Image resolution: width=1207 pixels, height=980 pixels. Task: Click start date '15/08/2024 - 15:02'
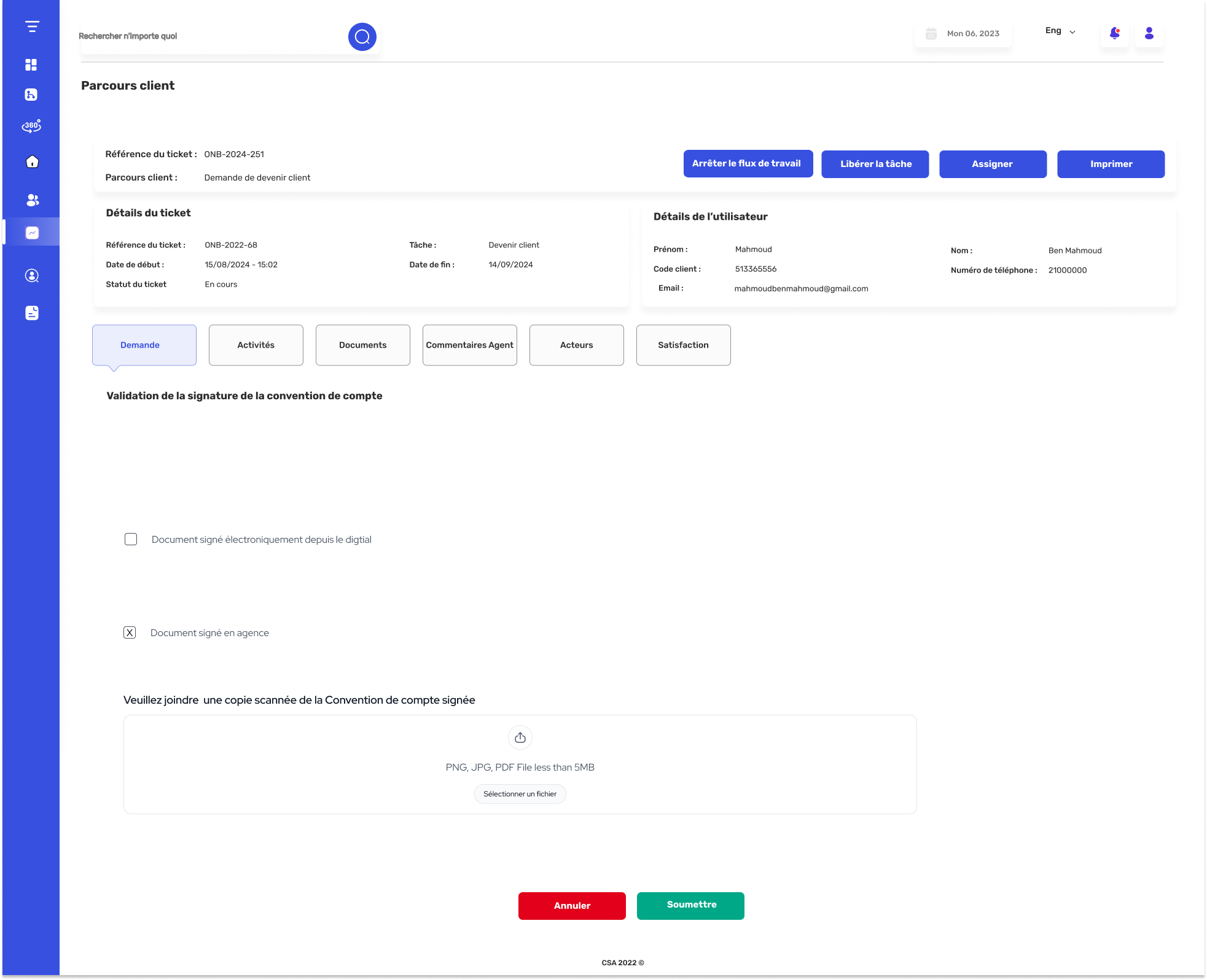(x=241, y=265)
